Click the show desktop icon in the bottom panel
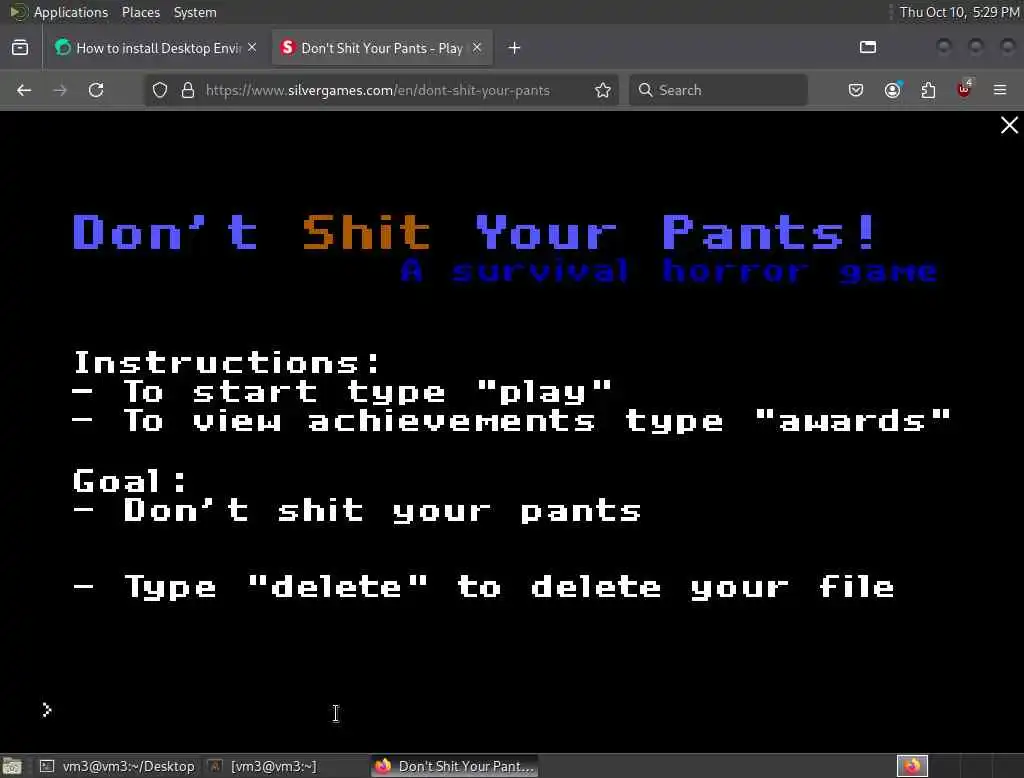This screenshot has width=1024, height=778. click(x=12, y=766)
